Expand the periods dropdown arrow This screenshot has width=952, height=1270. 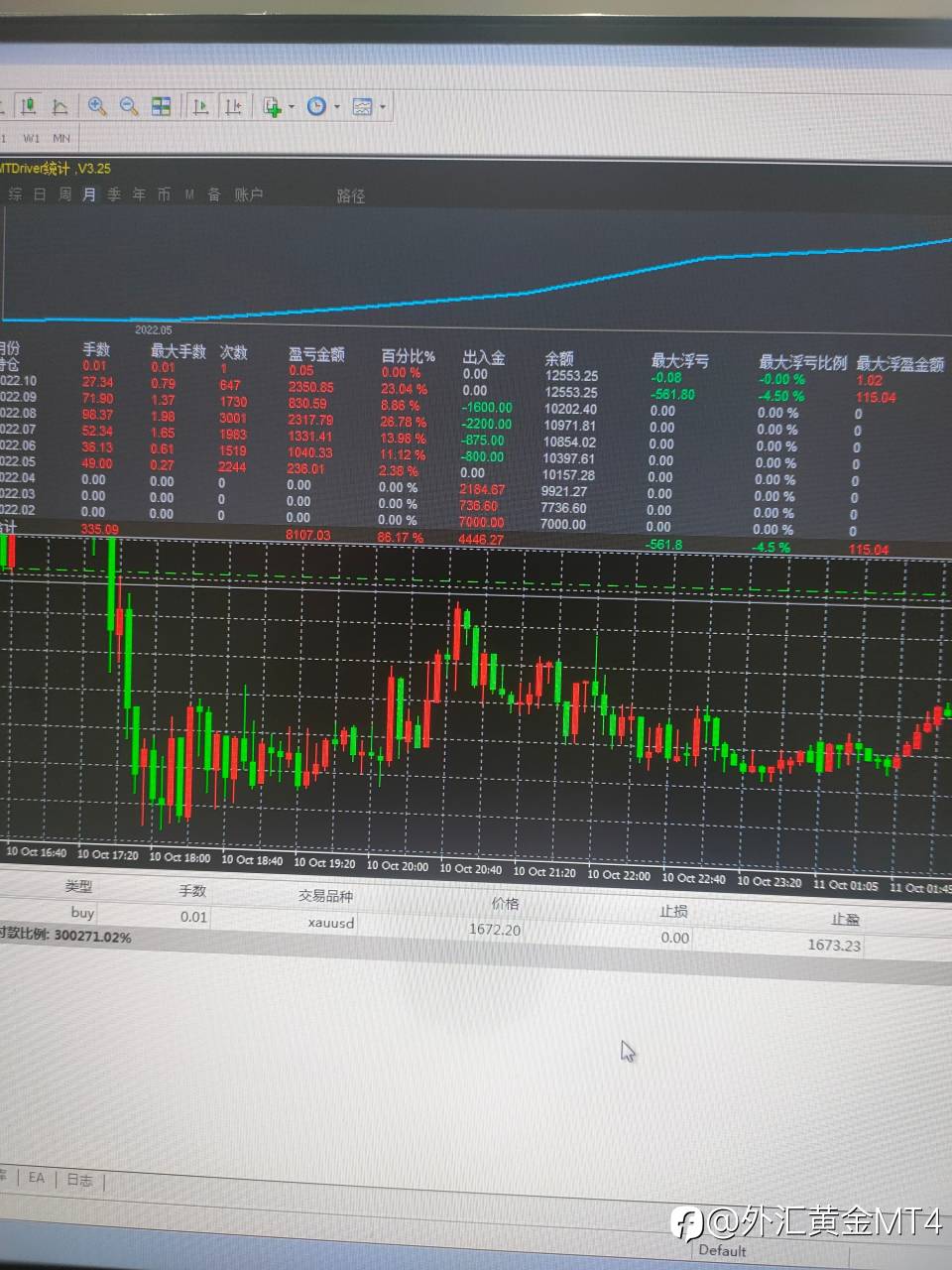pyautogui.click(x=337, y=106)
